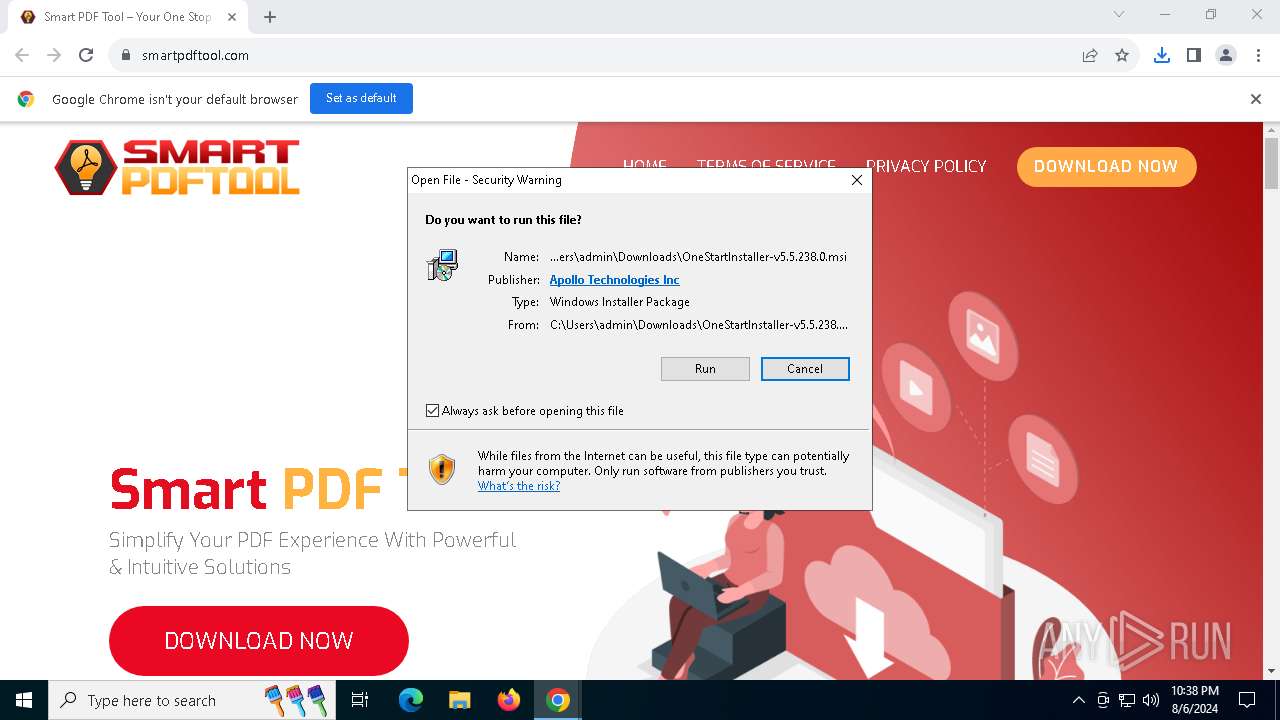Click the taskbar search box

pos(192,700)
